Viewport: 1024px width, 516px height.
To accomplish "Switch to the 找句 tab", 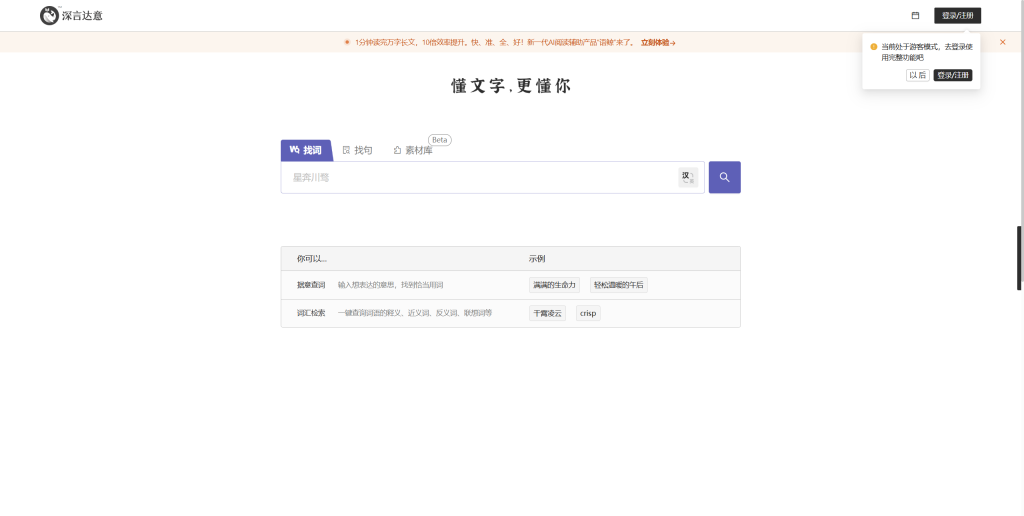I will click(x=357, y=150).
